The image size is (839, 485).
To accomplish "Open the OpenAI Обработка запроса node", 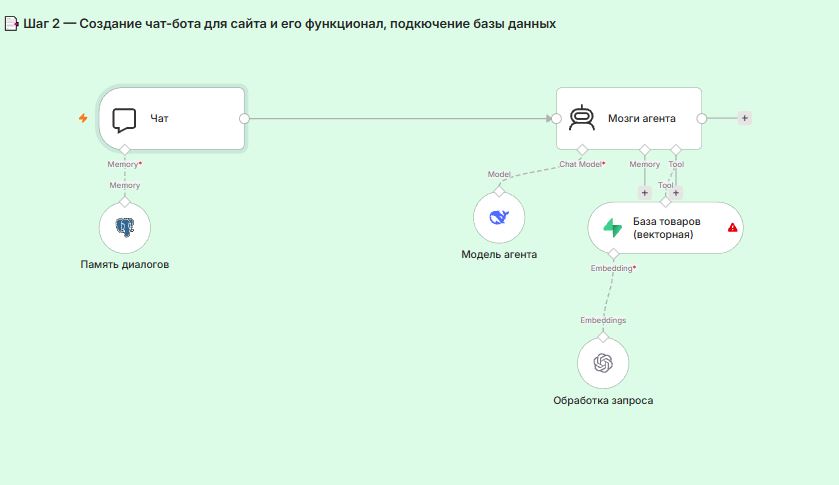I will coord(603,363).
